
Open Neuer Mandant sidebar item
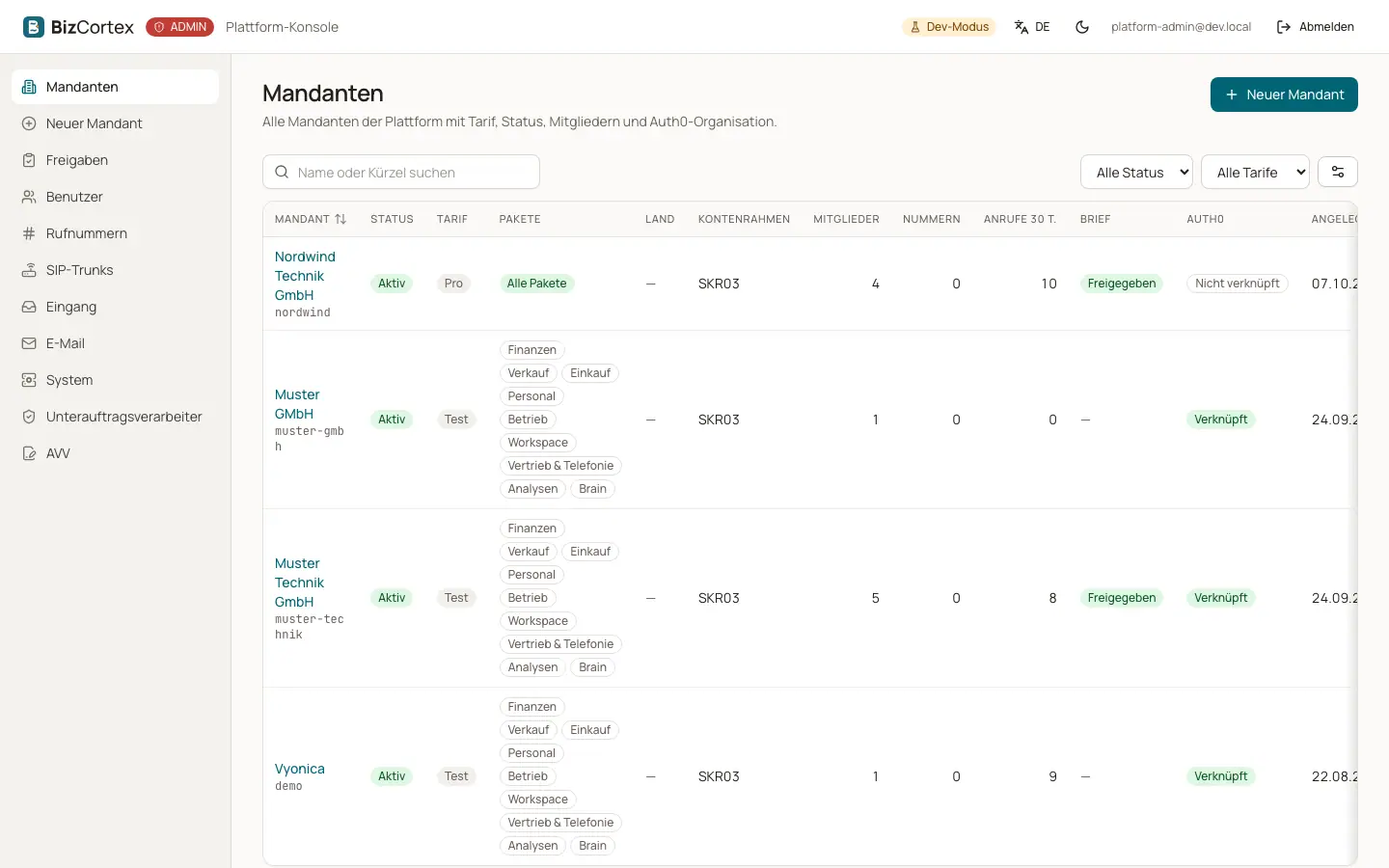(116, 123)
